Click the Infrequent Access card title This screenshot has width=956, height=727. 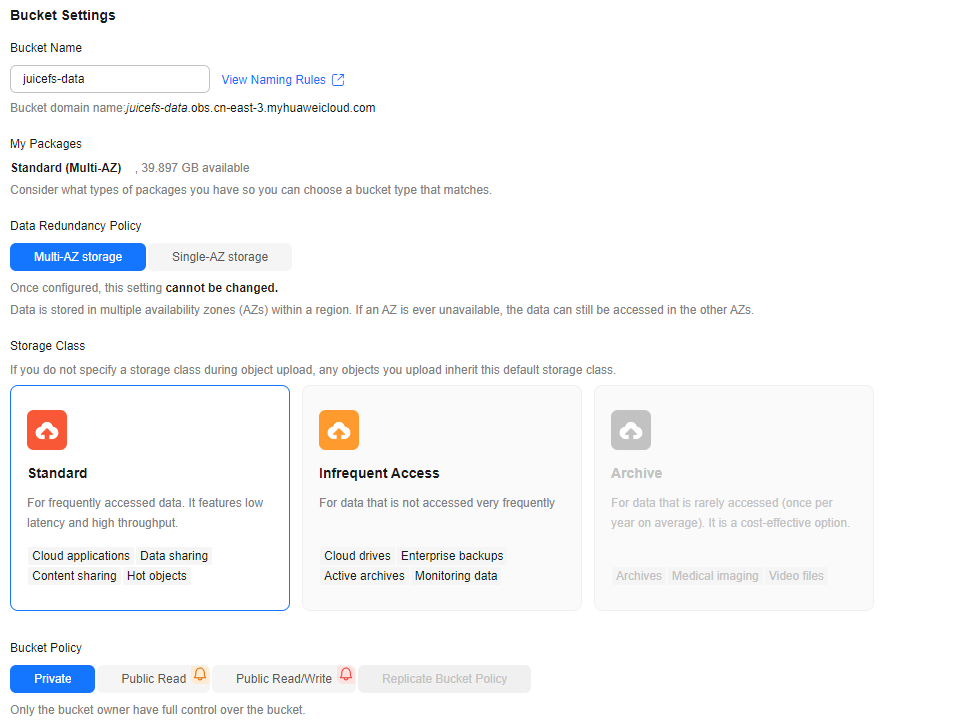pos(379,473)
